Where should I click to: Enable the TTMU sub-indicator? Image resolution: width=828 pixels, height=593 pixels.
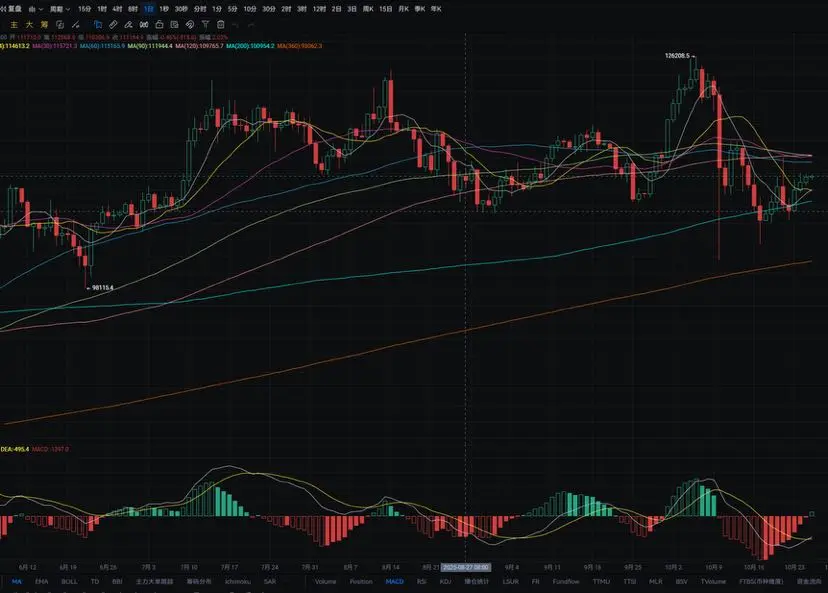(x=601, y=581)
